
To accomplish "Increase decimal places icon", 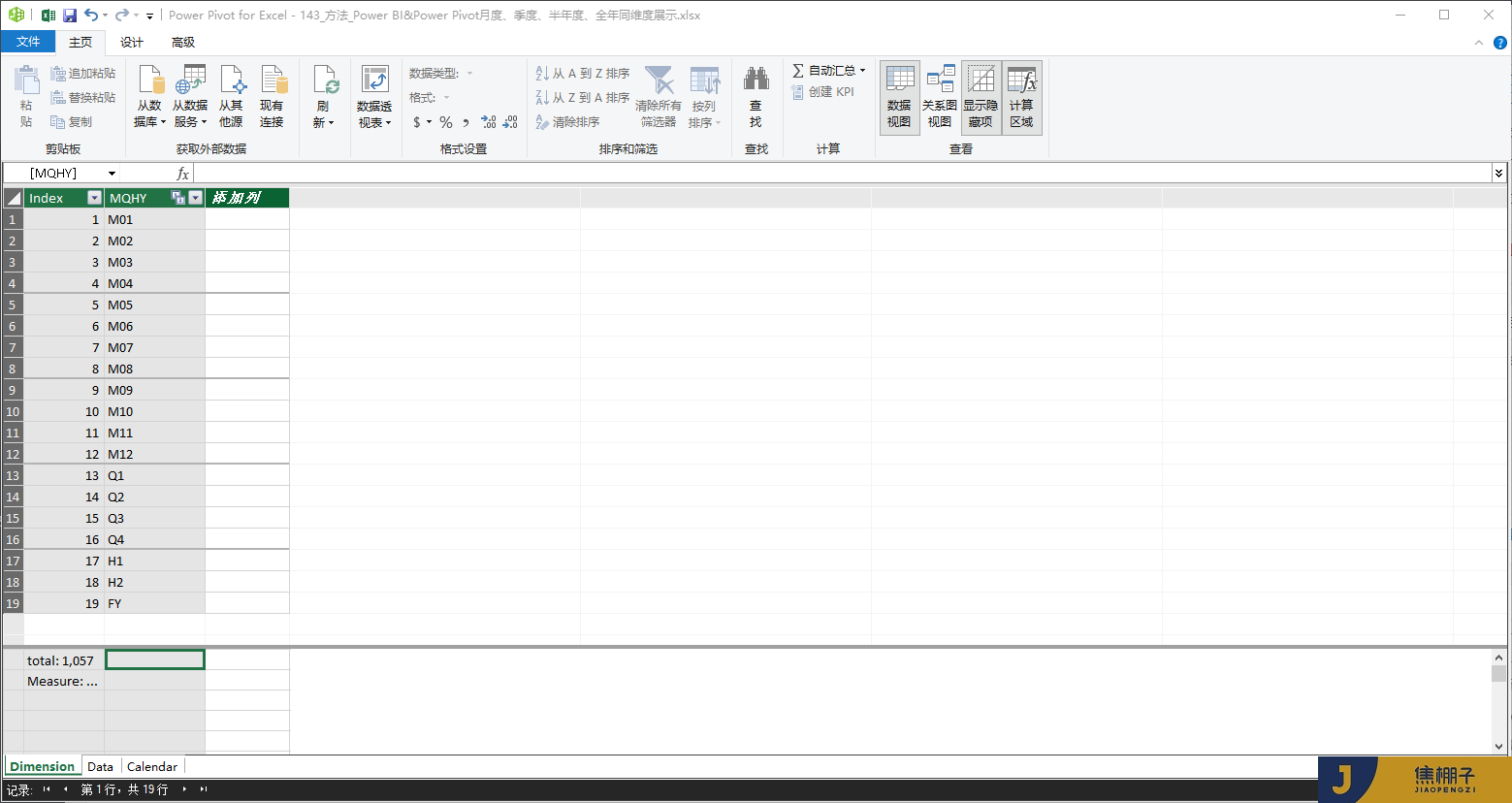I will [489, 122].
